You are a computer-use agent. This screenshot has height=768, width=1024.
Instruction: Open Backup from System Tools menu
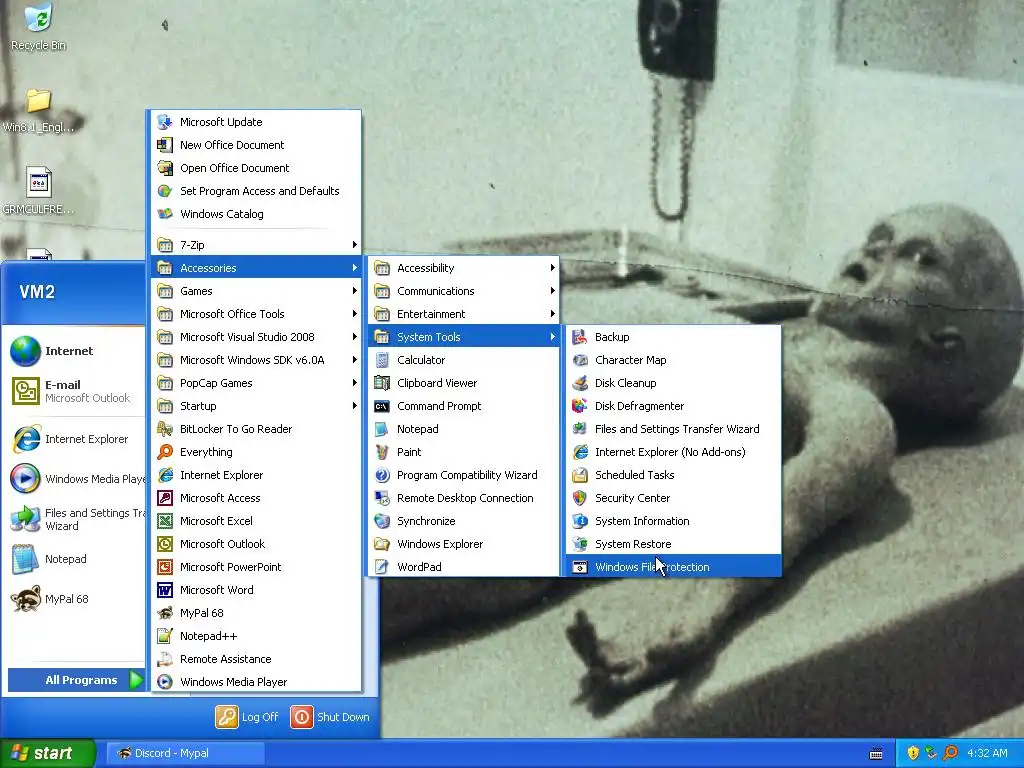point(673,337)
